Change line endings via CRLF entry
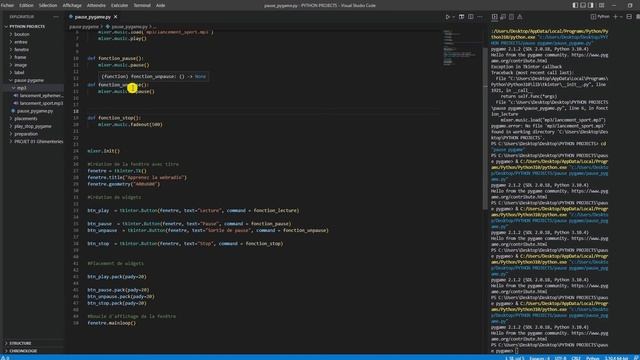 576,358
